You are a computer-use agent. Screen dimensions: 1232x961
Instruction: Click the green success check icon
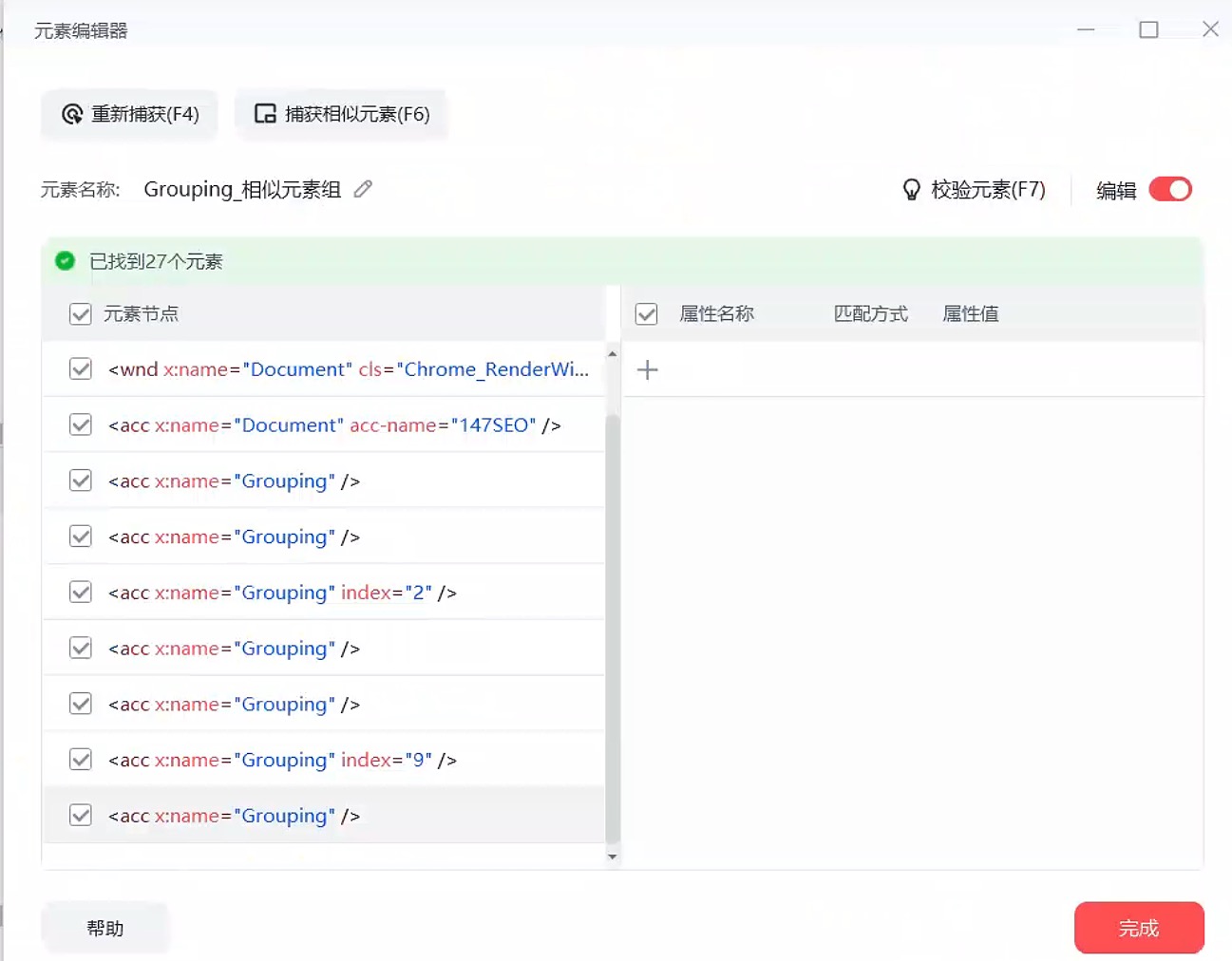pos(65,261)
